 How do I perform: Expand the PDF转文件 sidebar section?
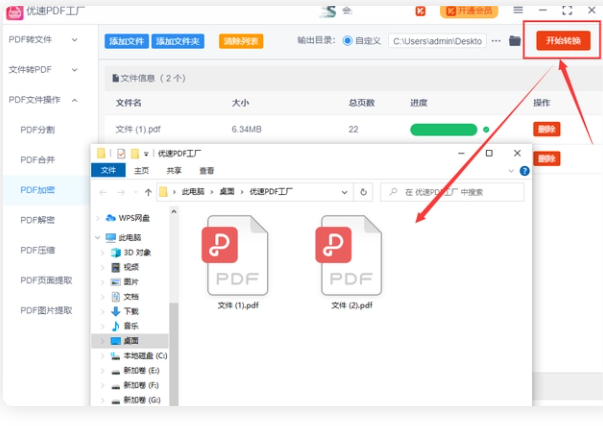click(75, 40)
